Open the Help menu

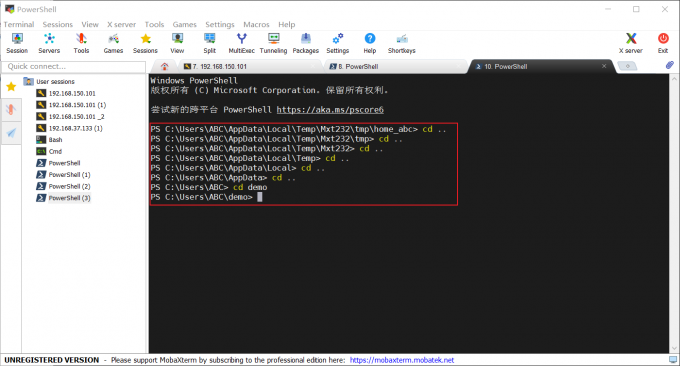(287, 24)
